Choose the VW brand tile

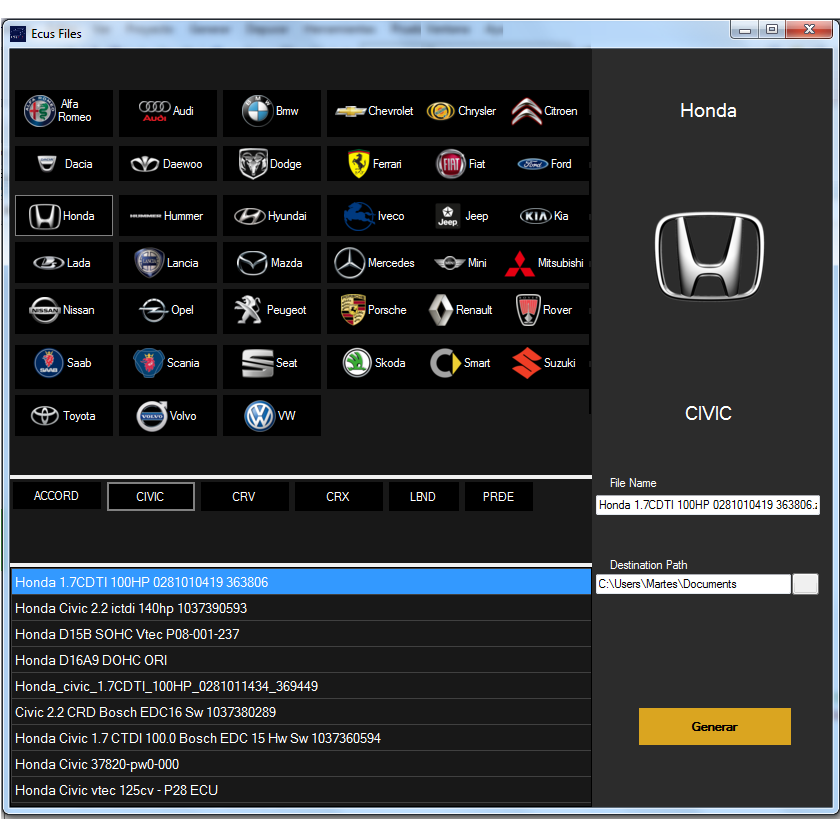click(x=272, y=416)
